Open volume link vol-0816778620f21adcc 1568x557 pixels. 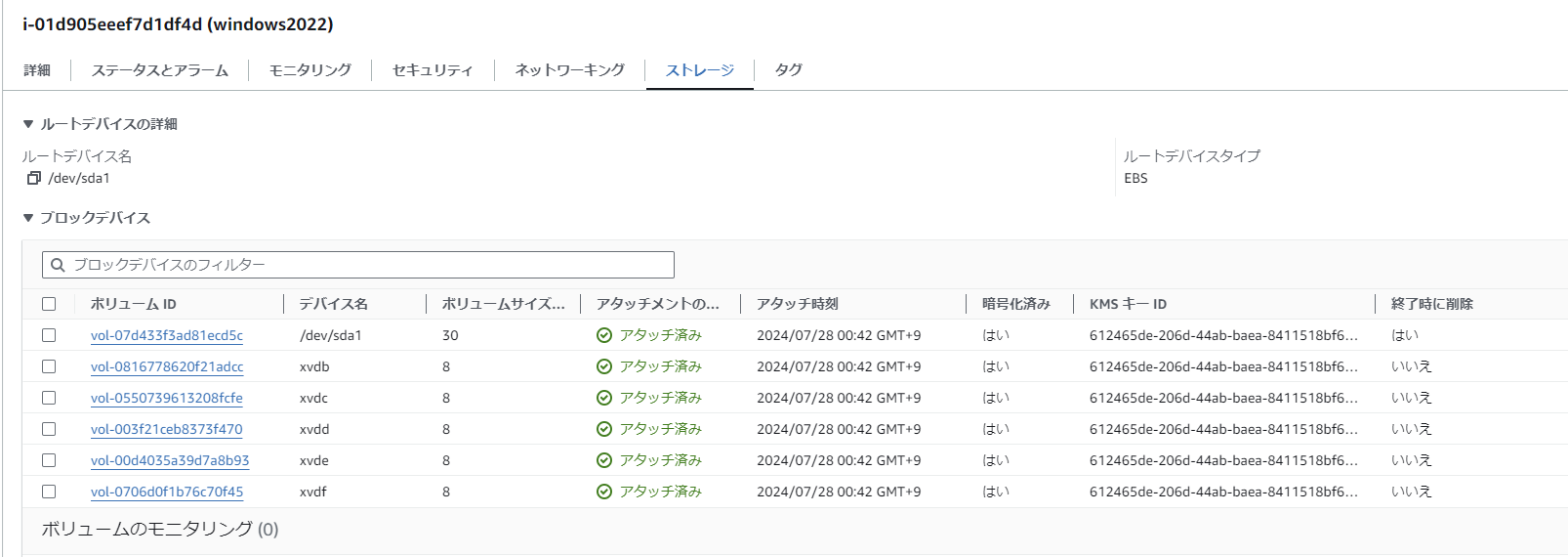(167, 366)
